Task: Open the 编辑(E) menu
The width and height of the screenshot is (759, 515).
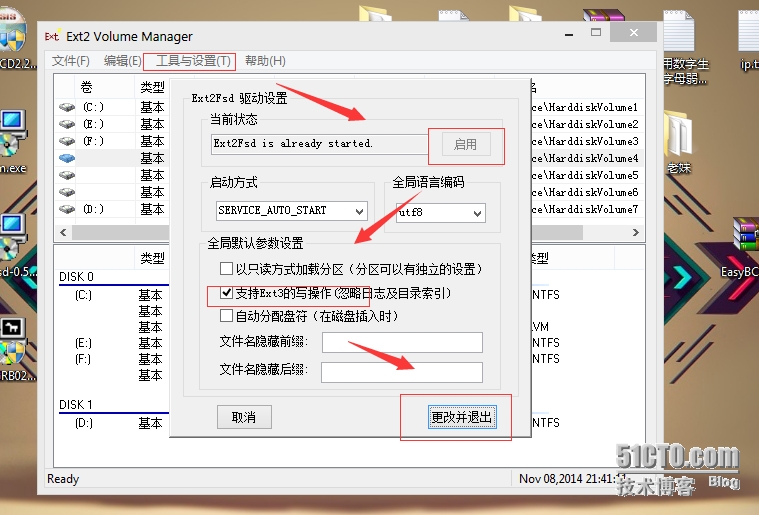Action: [x=122, y=61]
